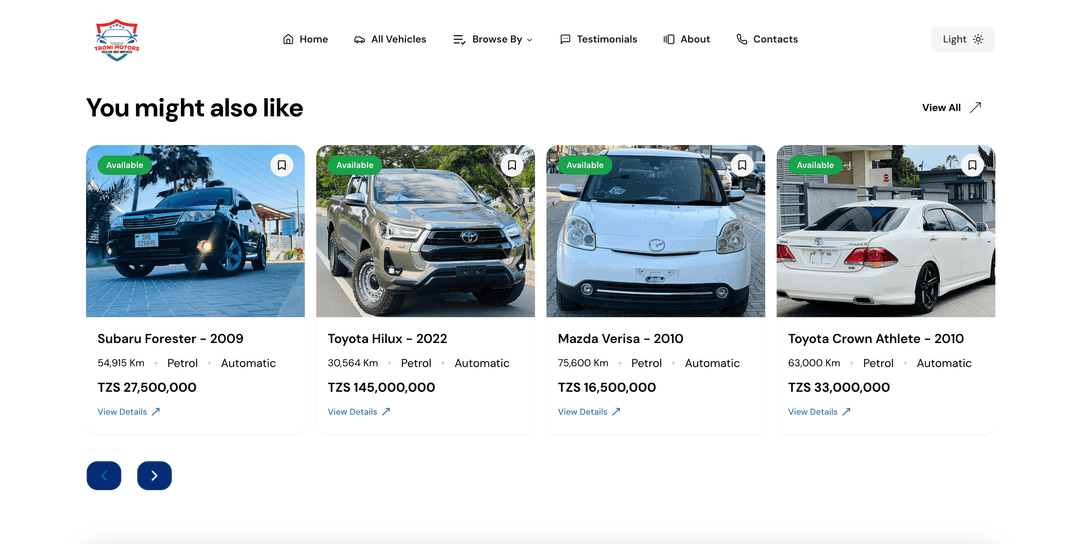Click the 54,915 Km mileage text
This screenshot has width=1080, height=544.
(x=121, y=363)
